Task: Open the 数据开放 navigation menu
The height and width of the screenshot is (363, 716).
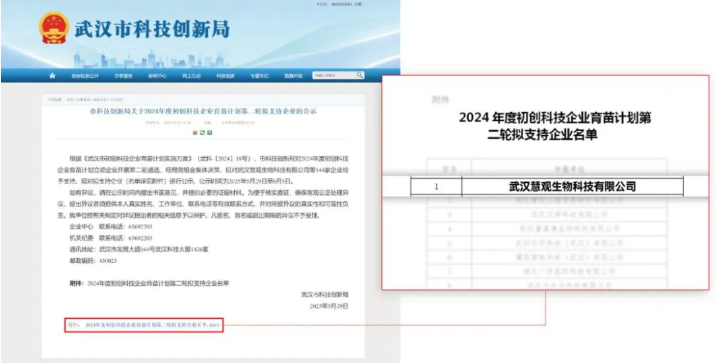Action: click(293, 76)
